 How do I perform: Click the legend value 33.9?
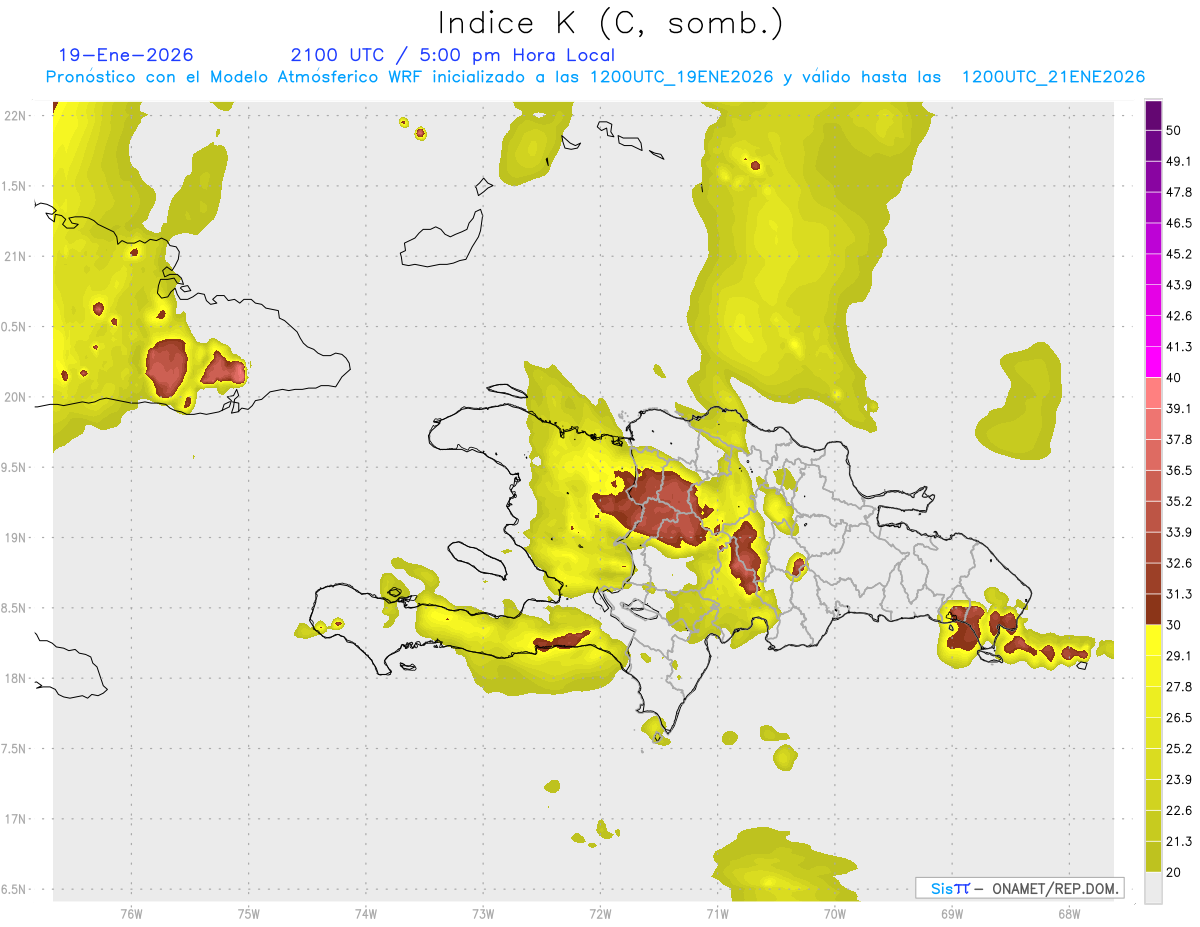(x=1178, y=532)
